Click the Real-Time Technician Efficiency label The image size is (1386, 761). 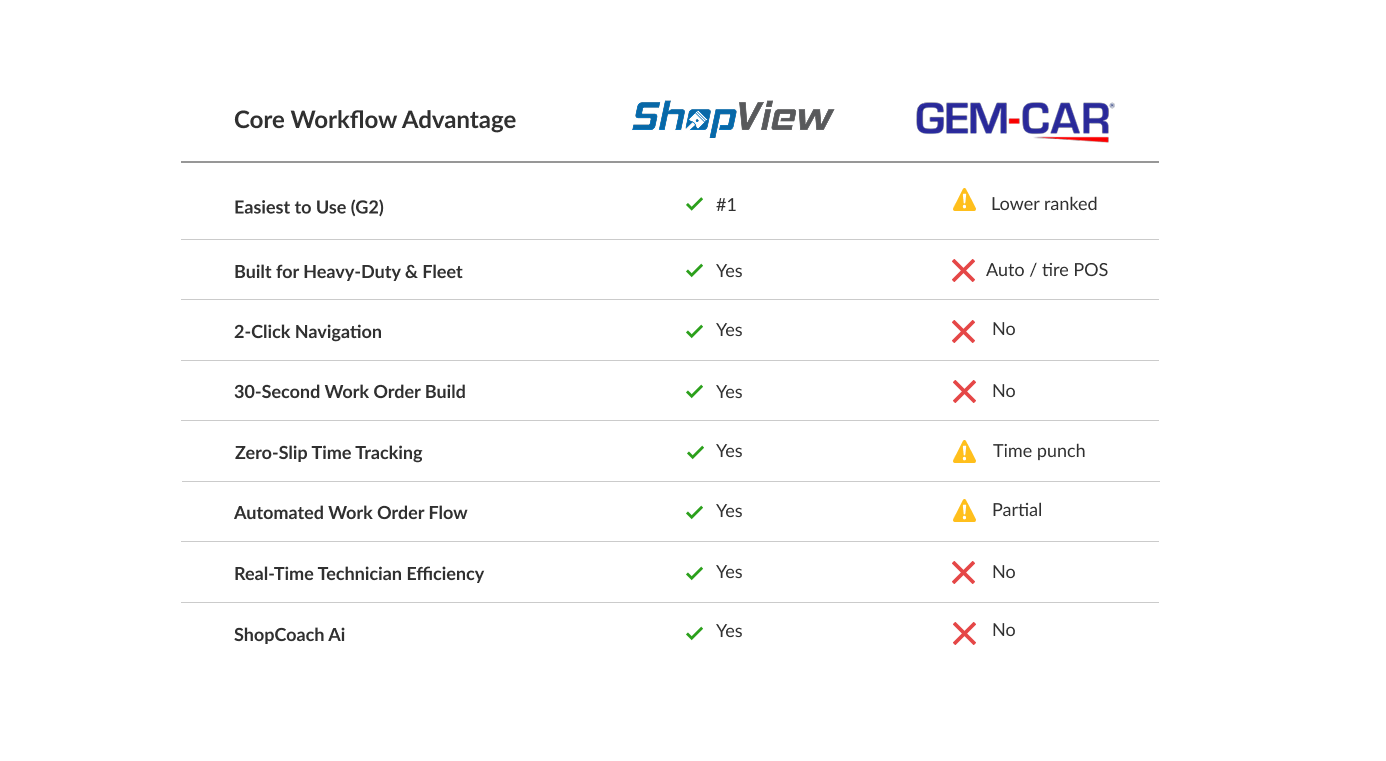pyautogui.click(x=359, y=574)
